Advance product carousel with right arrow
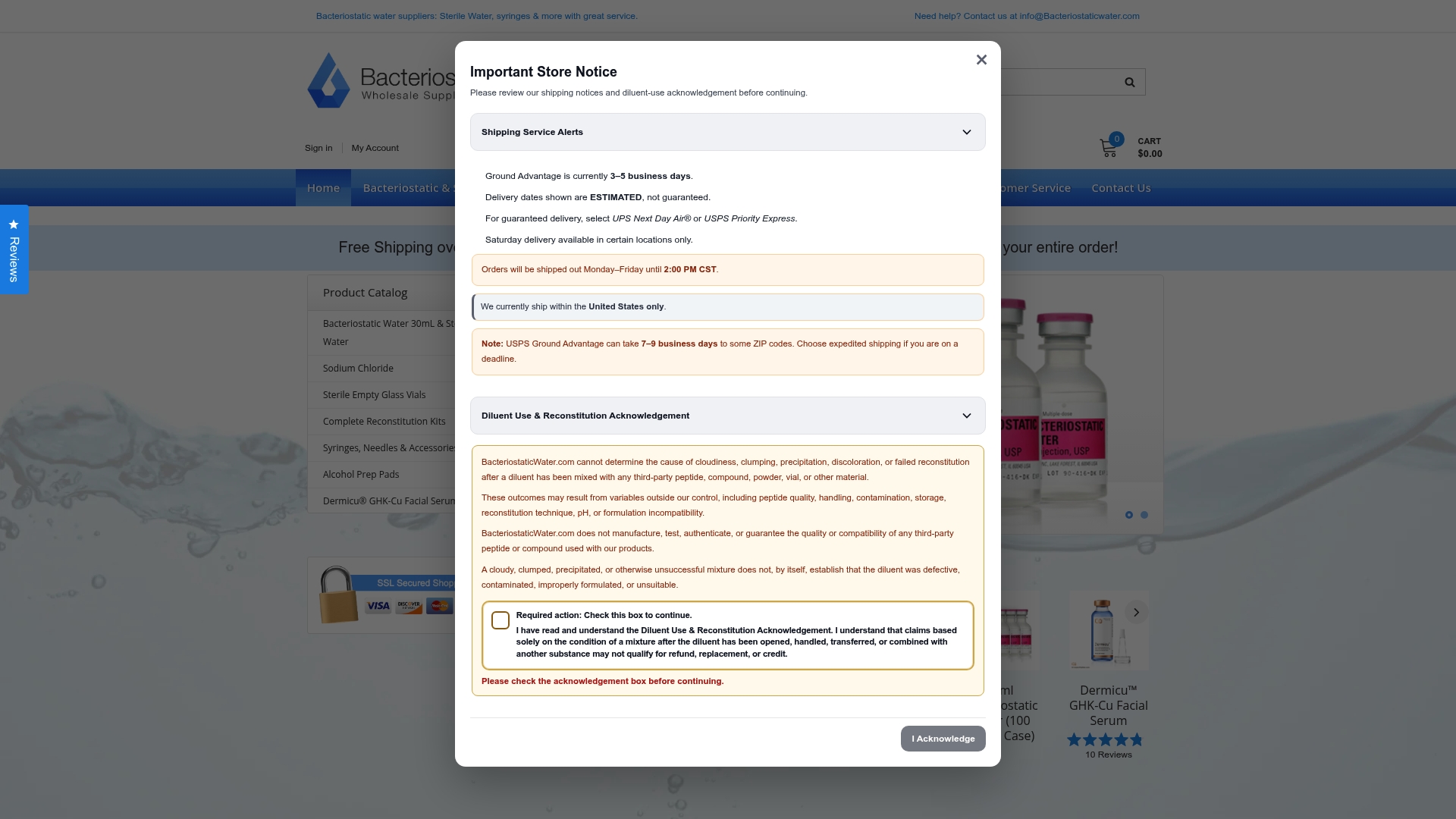The image size is (1456, 819). (x=1136, y=612)
